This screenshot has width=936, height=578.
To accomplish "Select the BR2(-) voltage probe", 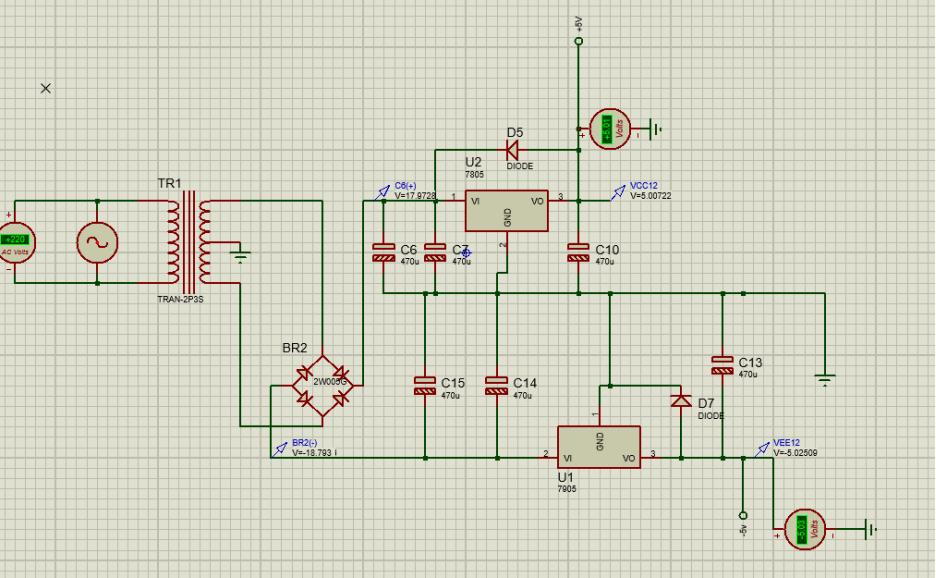I will click(279, 450).
